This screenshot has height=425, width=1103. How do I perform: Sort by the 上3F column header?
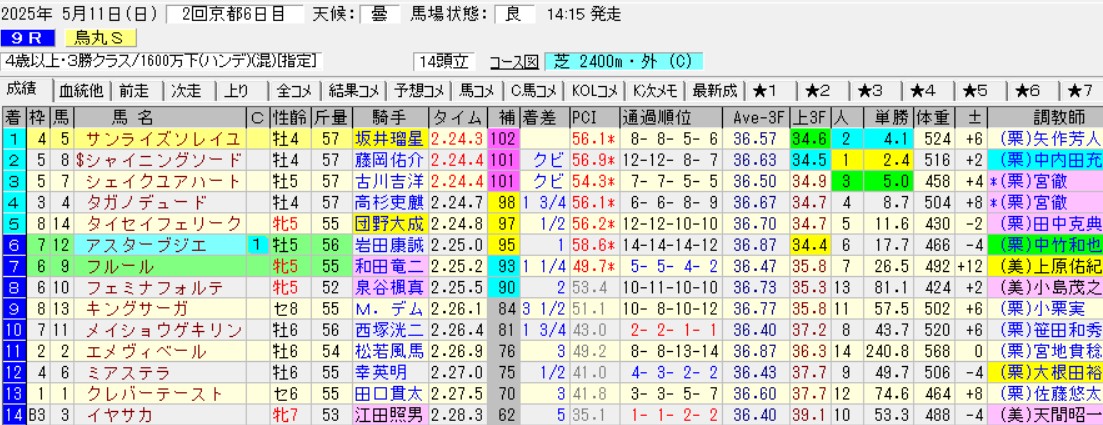[x=809, y=116]
